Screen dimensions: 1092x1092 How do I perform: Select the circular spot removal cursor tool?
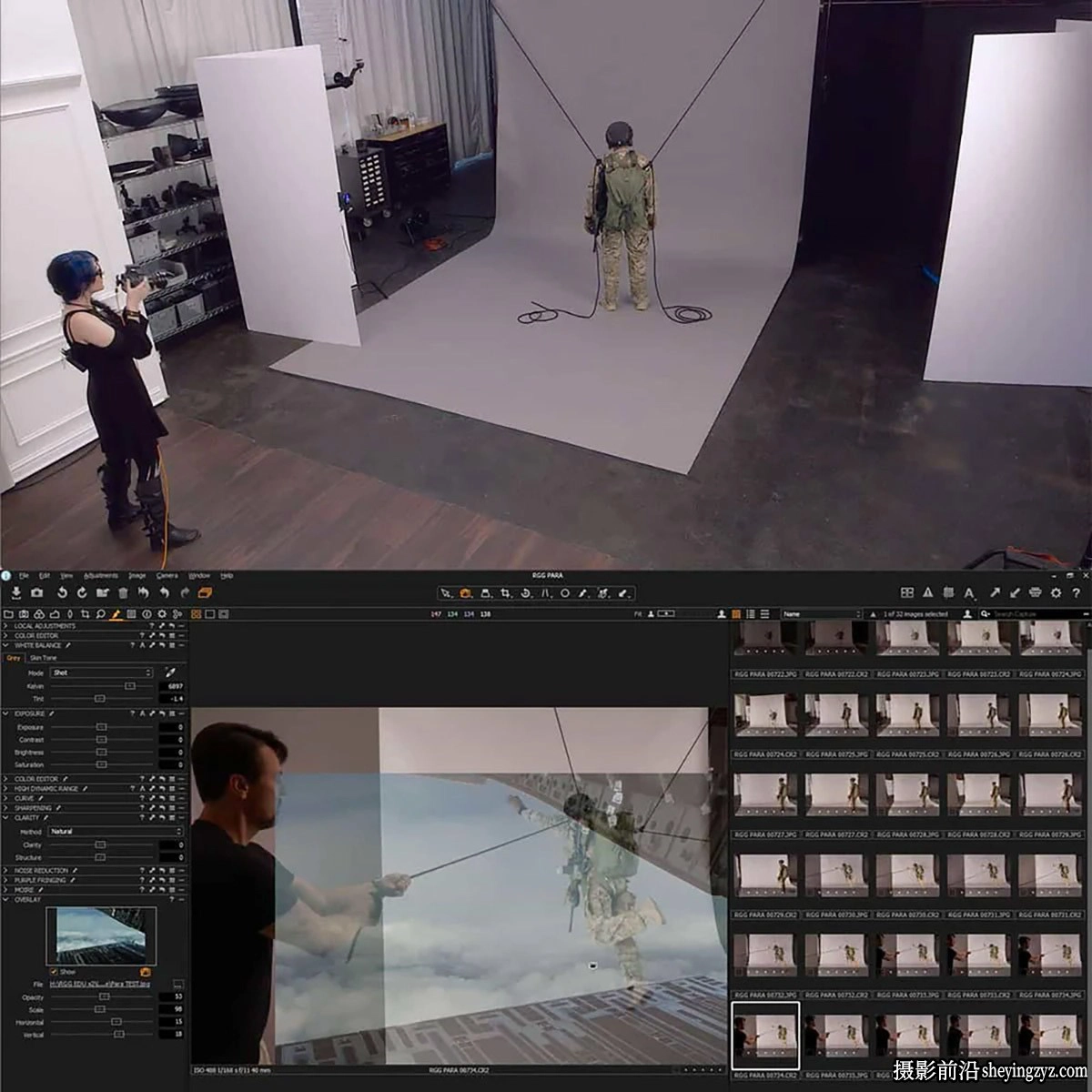pyautogui.click(x=565, y=593)
